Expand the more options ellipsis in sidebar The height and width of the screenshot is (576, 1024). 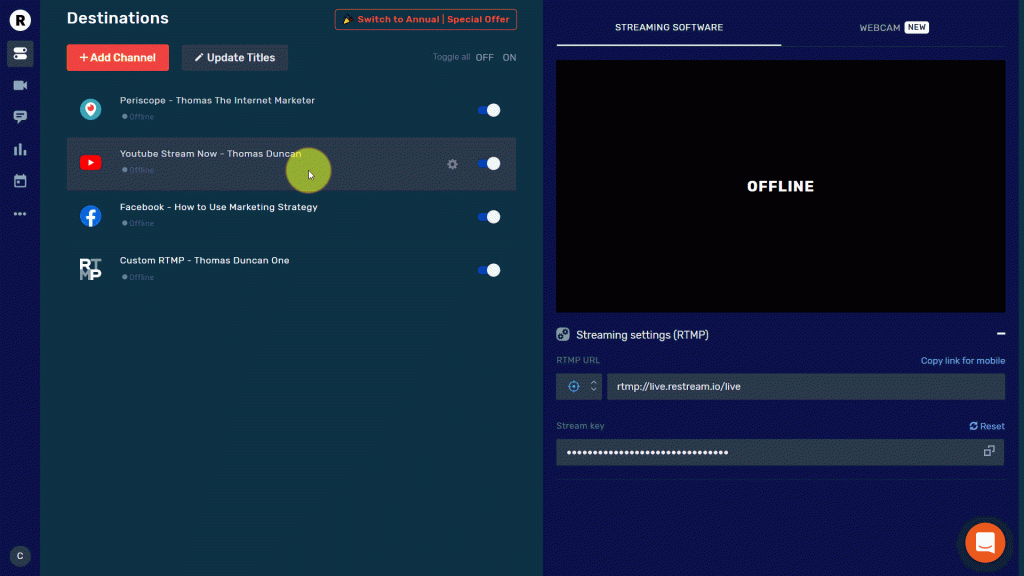(20, 213)
